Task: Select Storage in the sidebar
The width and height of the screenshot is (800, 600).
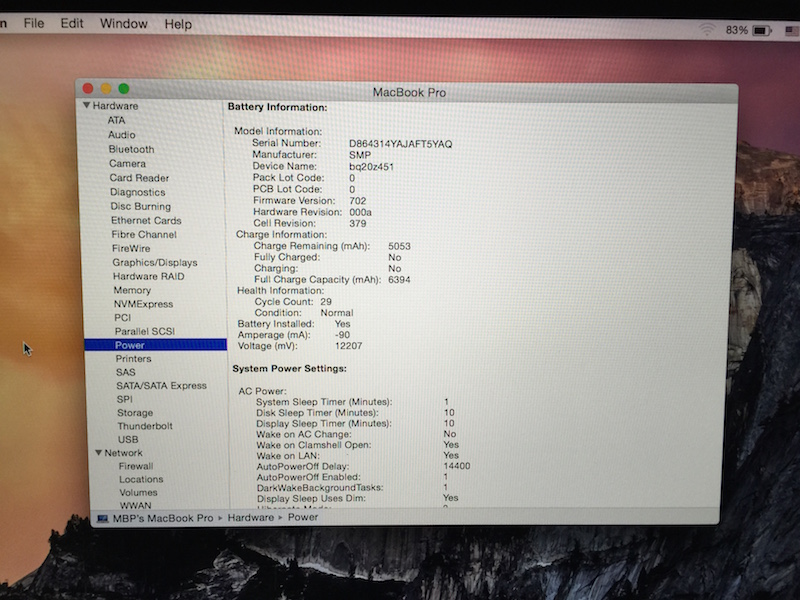Action: pyautogui.click(x=135, y=413)
